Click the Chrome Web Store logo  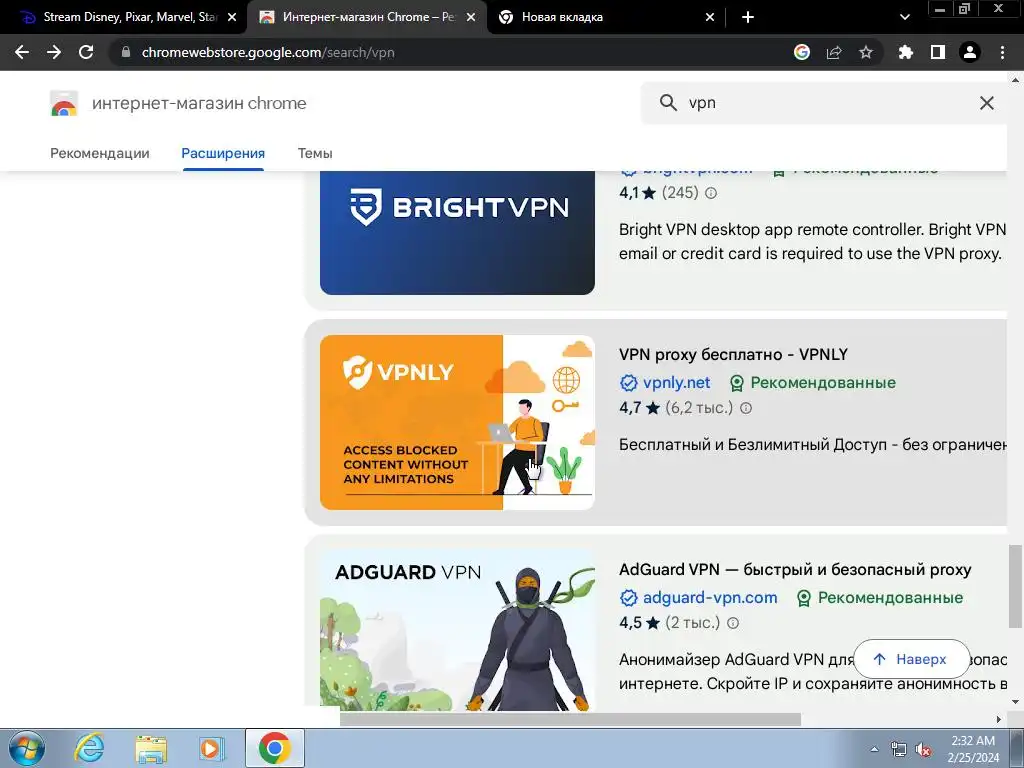(64, 103)
